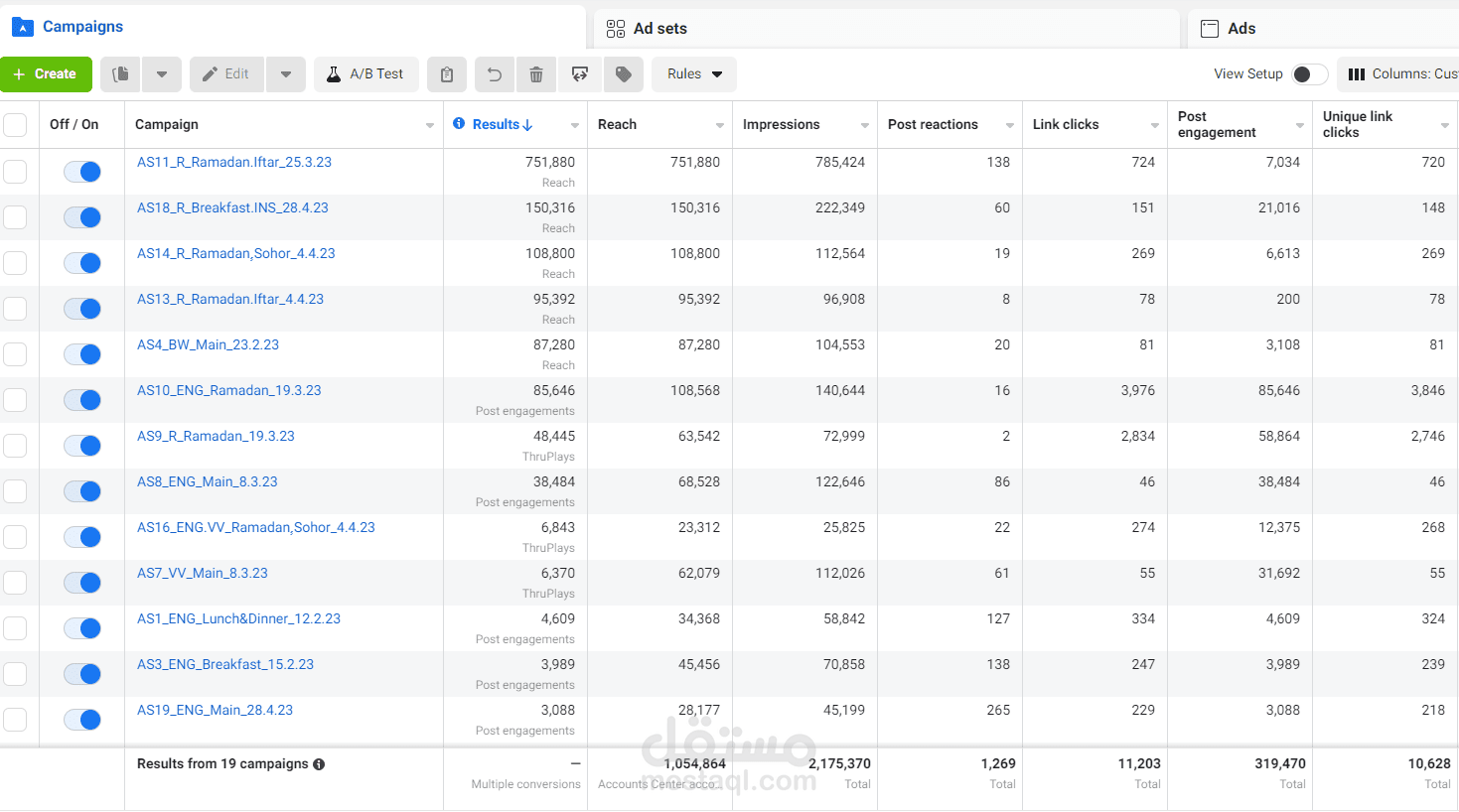
Task: Click the trash delete icon
Action: [536, 74]
